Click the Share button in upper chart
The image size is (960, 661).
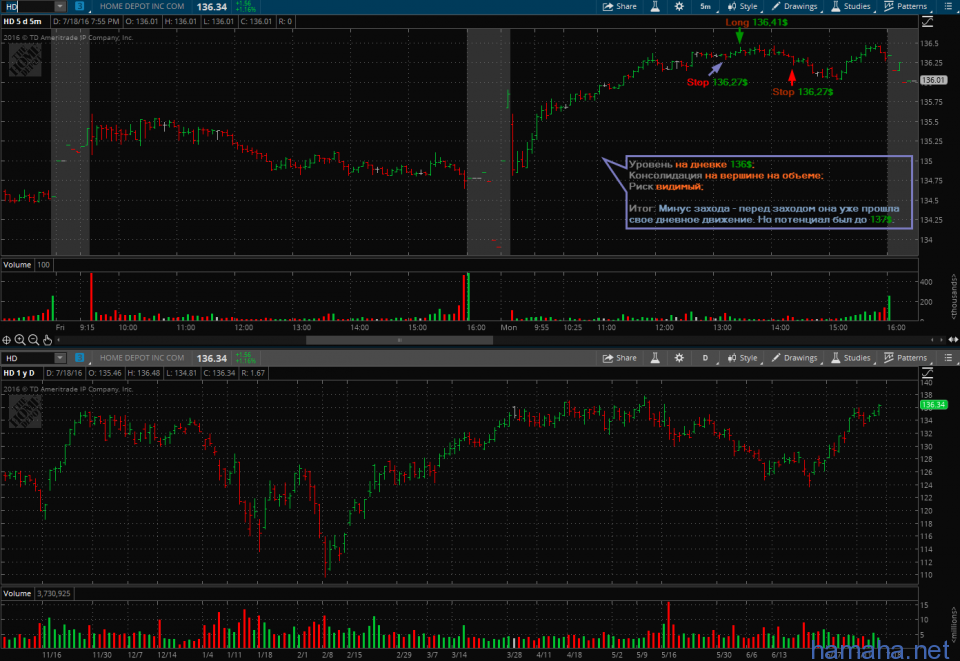[x=620, y=7]
